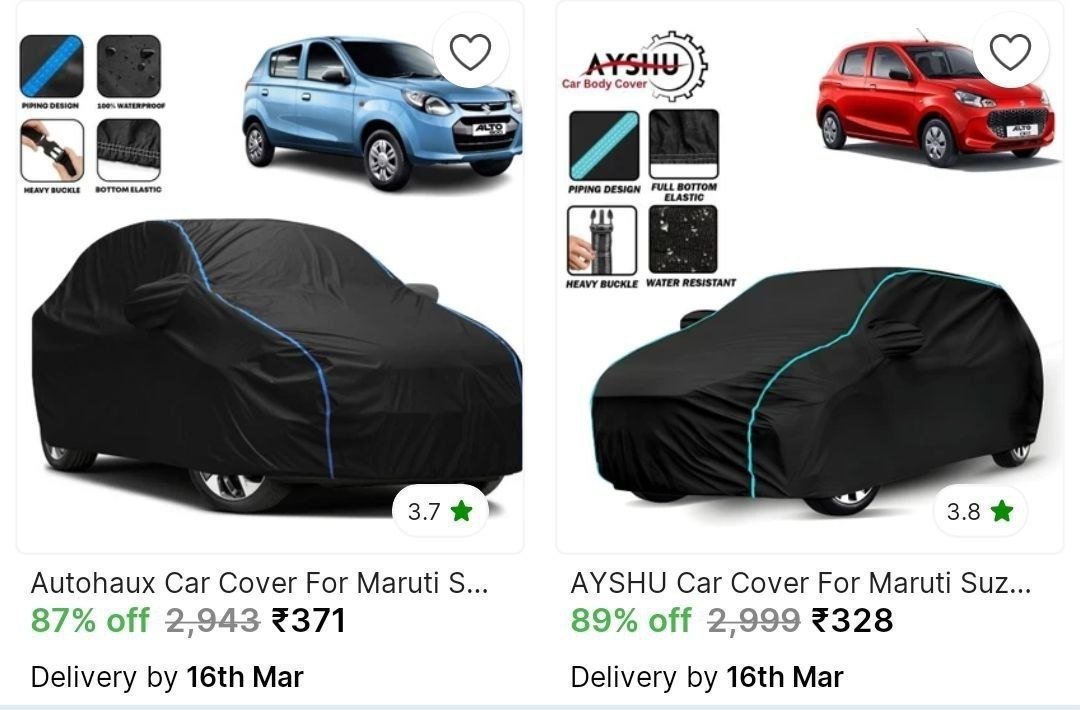Click the ₹328 discounted price

(852, 620)
